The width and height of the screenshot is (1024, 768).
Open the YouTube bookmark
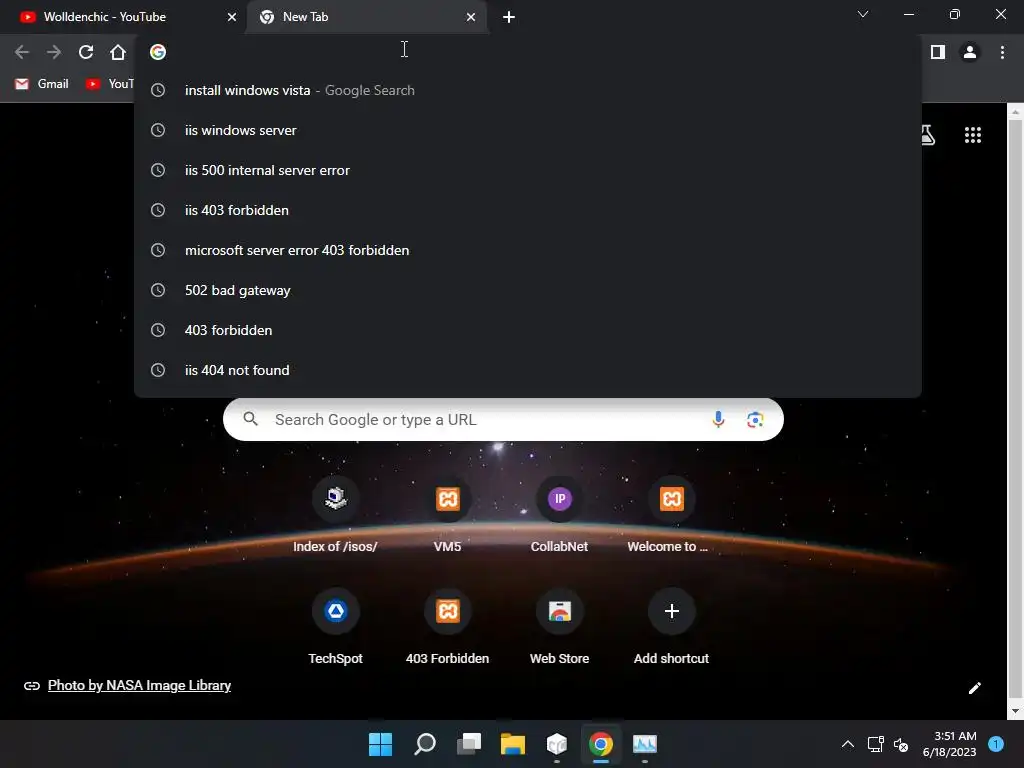click(x=110, y=84)
